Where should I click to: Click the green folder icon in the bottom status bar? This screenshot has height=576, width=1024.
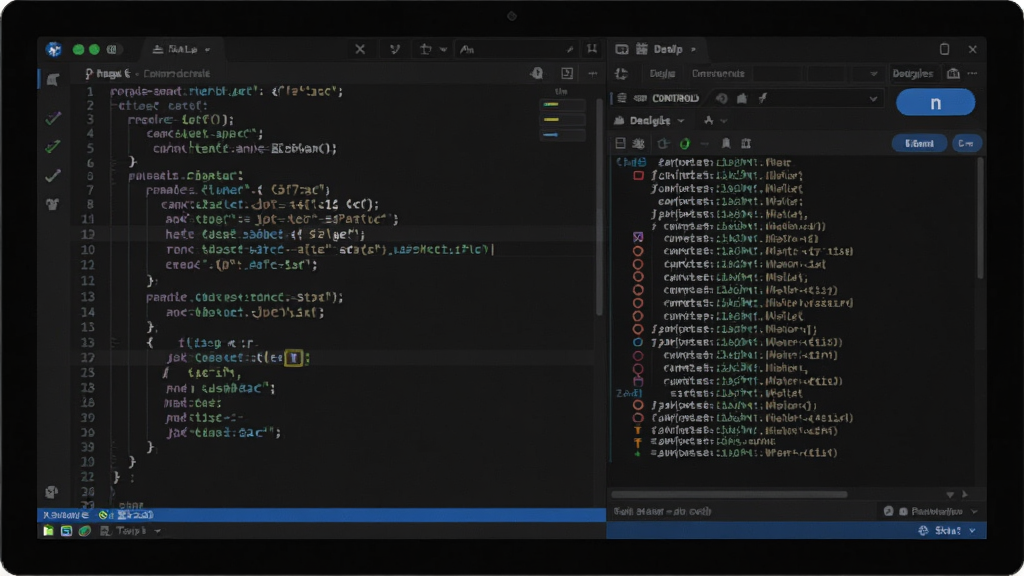point(48,531)
